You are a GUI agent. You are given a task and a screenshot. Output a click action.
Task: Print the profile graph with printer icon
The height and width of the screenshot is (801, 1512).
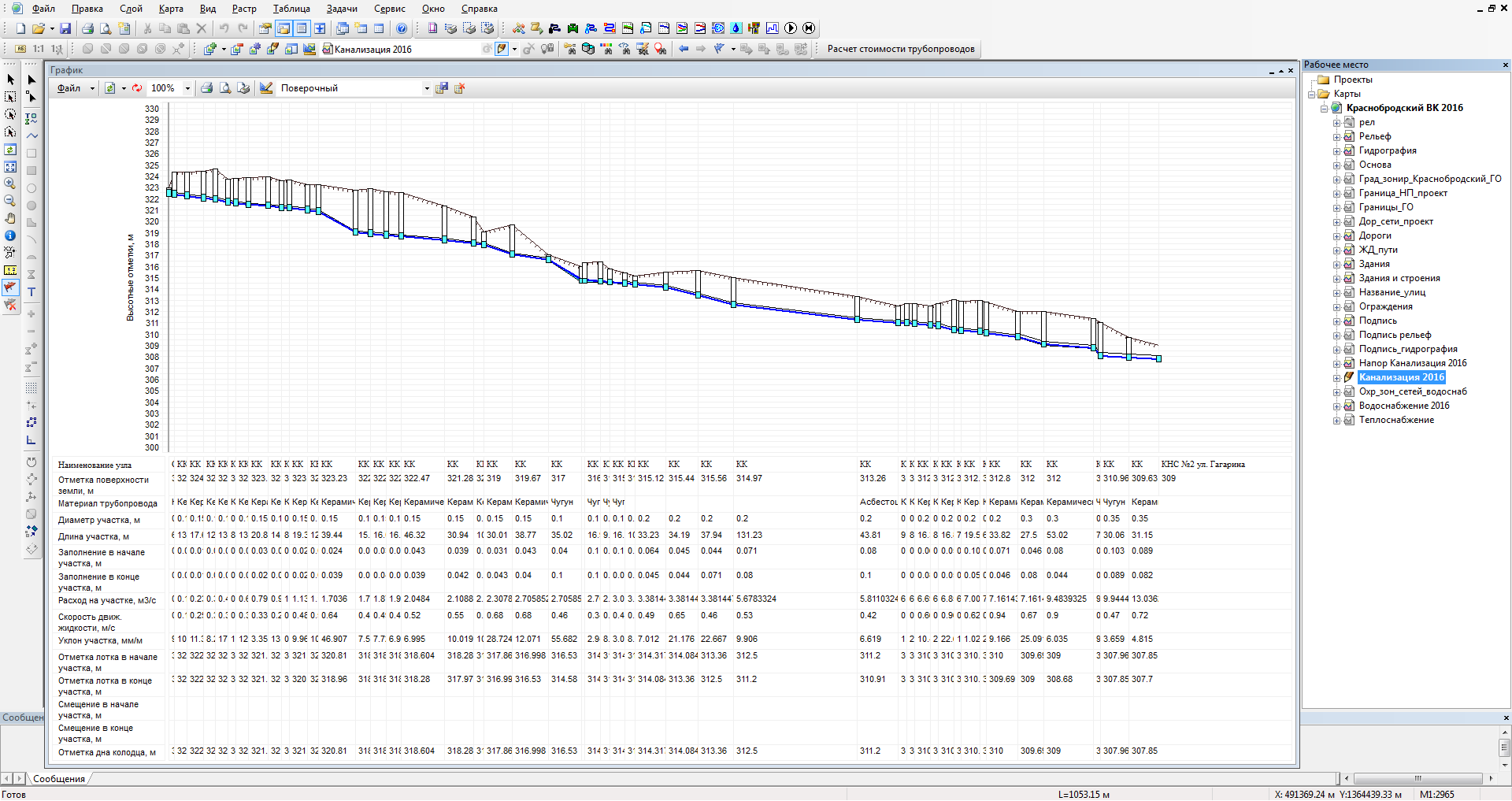click(x=206, y=88)
